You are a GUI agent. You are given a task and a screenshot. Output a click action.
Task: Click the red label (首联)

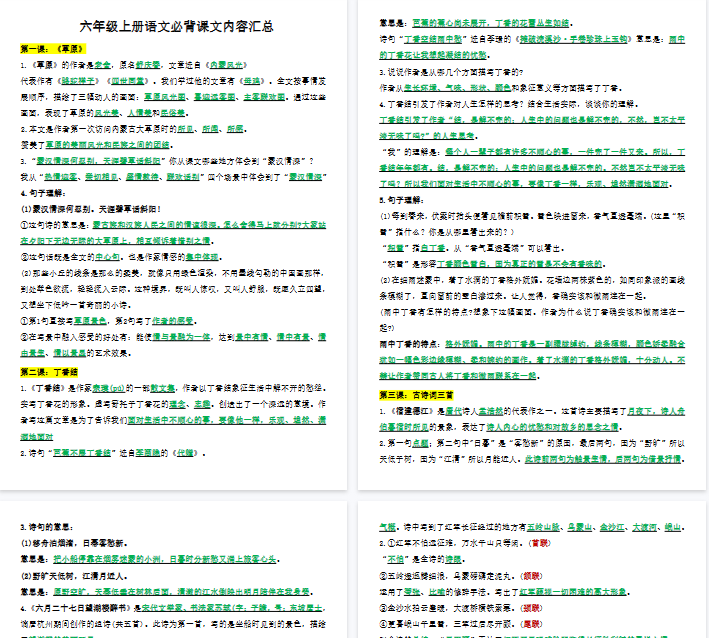click(x=540, y=543)
